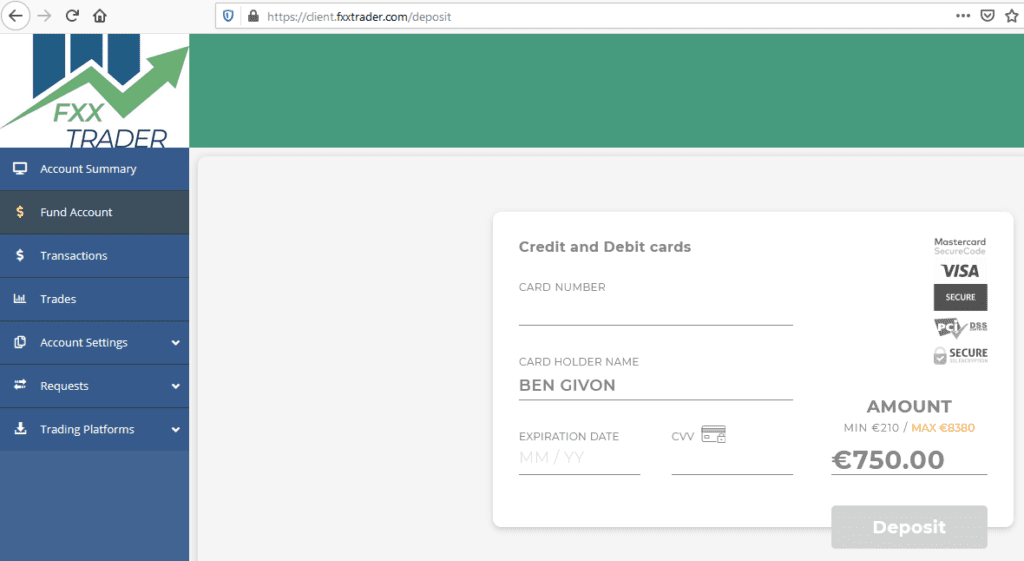This screenshot has height=561, width=1024.
Task: Bookmark this page with the star icon
Action: [1012, 16]
